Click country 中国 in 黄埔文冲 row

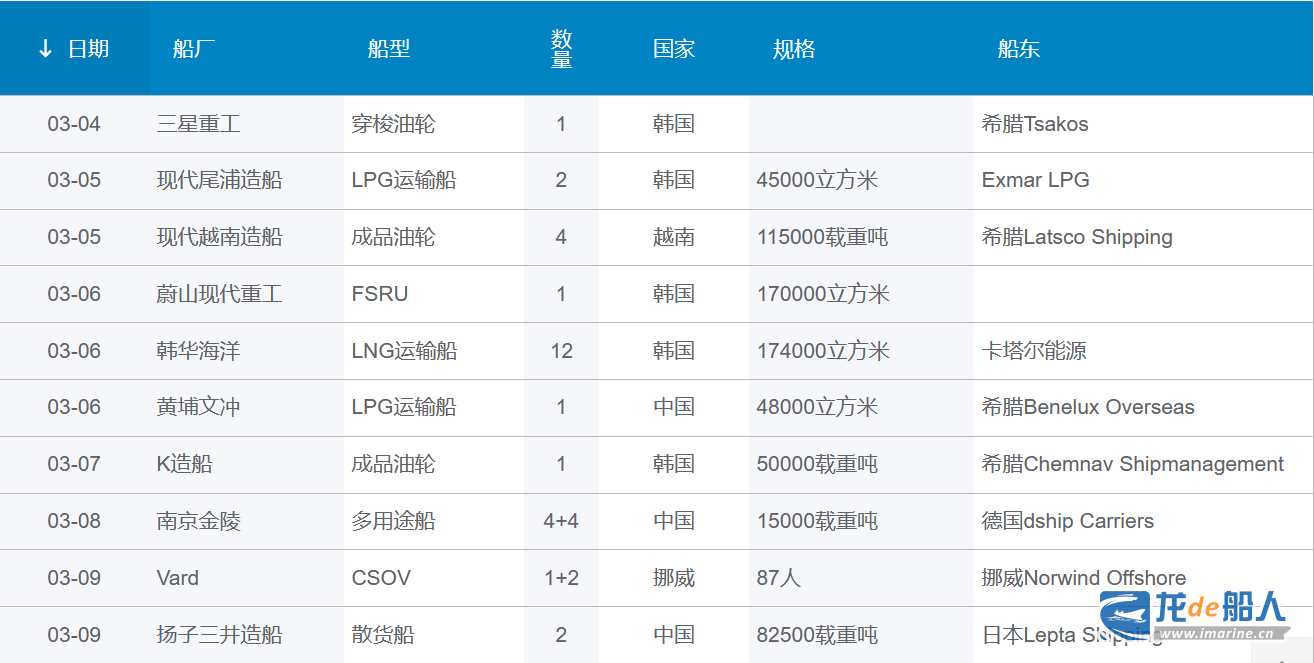(x=674, y=407)
